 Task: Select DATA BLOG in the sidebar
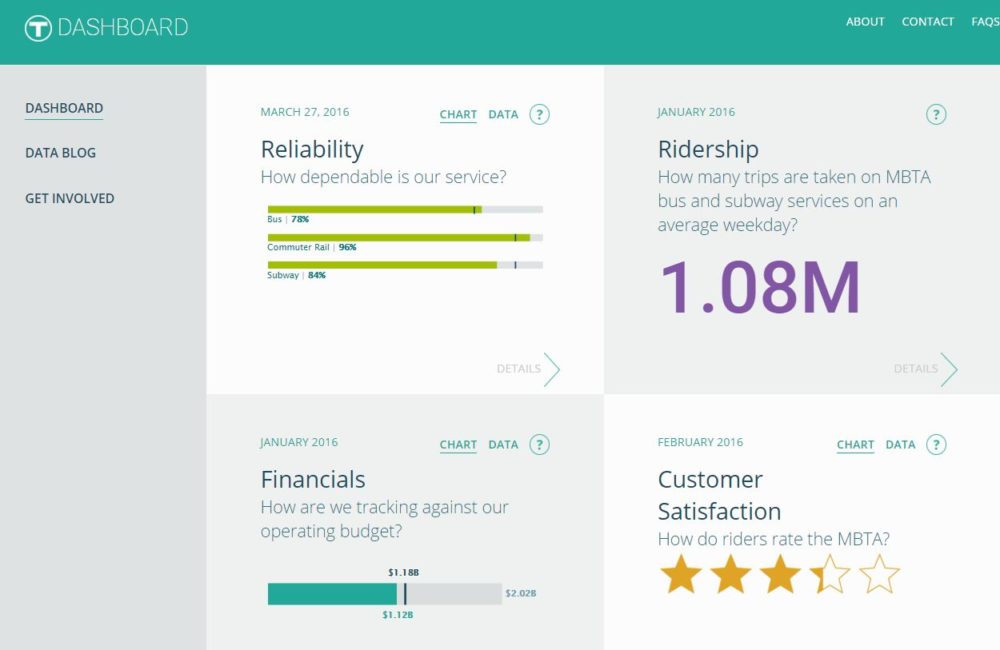[60, 152]
